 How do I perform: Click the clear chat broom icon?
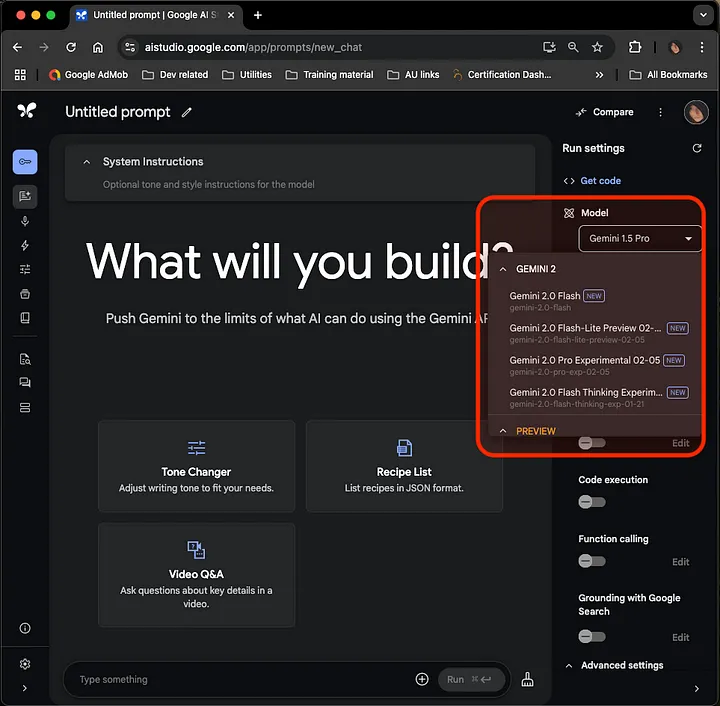tap(527, 679)
